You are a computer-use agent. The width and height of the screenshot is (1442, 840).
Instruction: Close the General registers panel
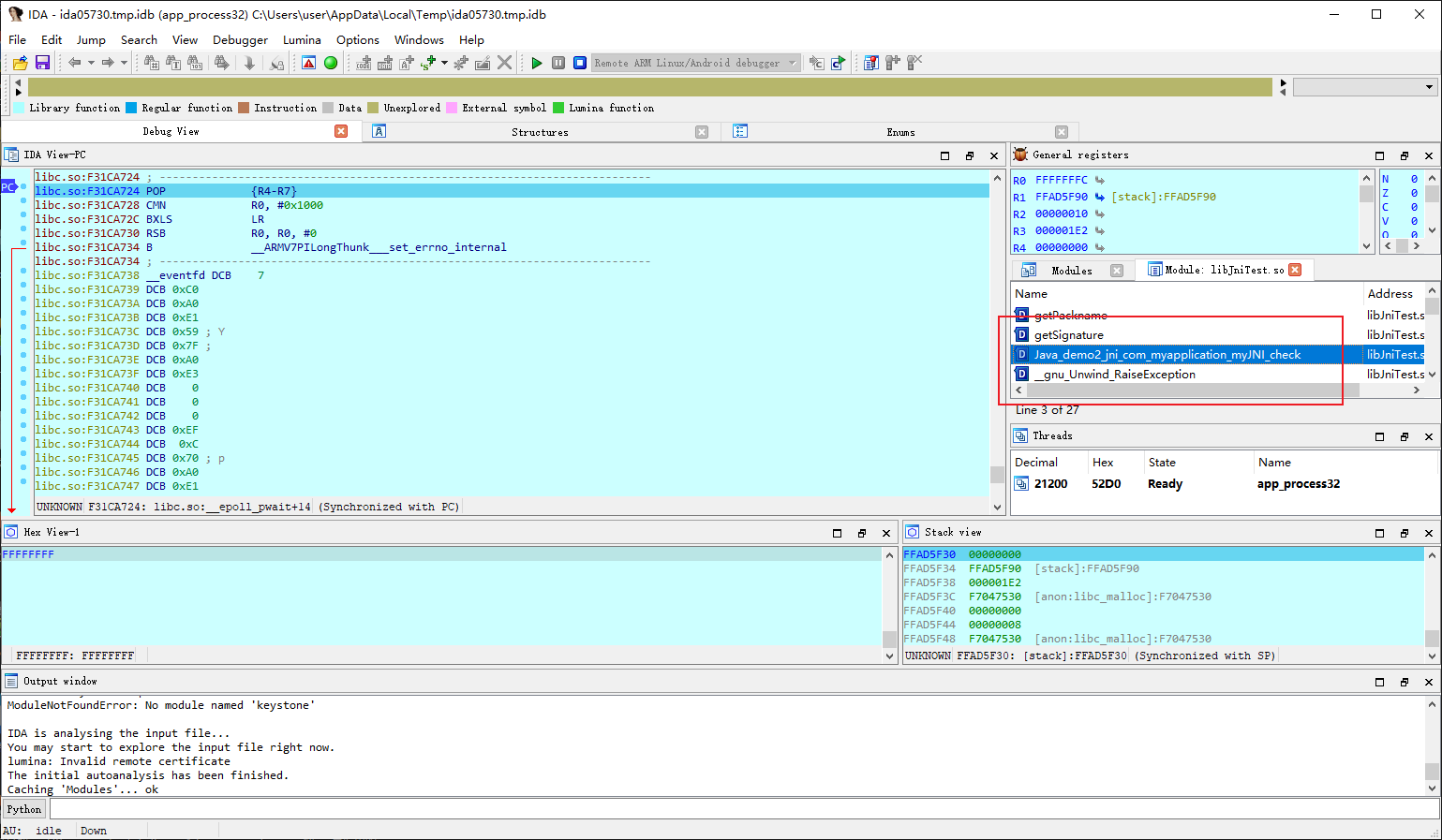pyautogui.click(x=1429, y=155)
